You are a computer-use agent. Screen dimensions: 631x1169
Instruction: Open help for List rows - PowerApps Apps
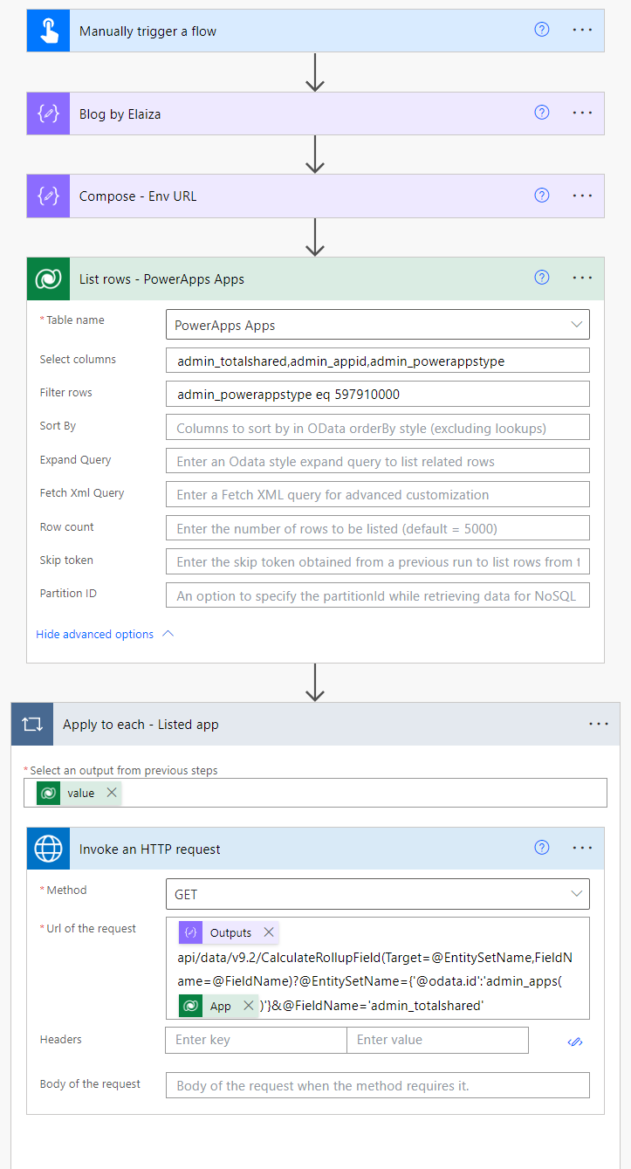pos(541,277)
